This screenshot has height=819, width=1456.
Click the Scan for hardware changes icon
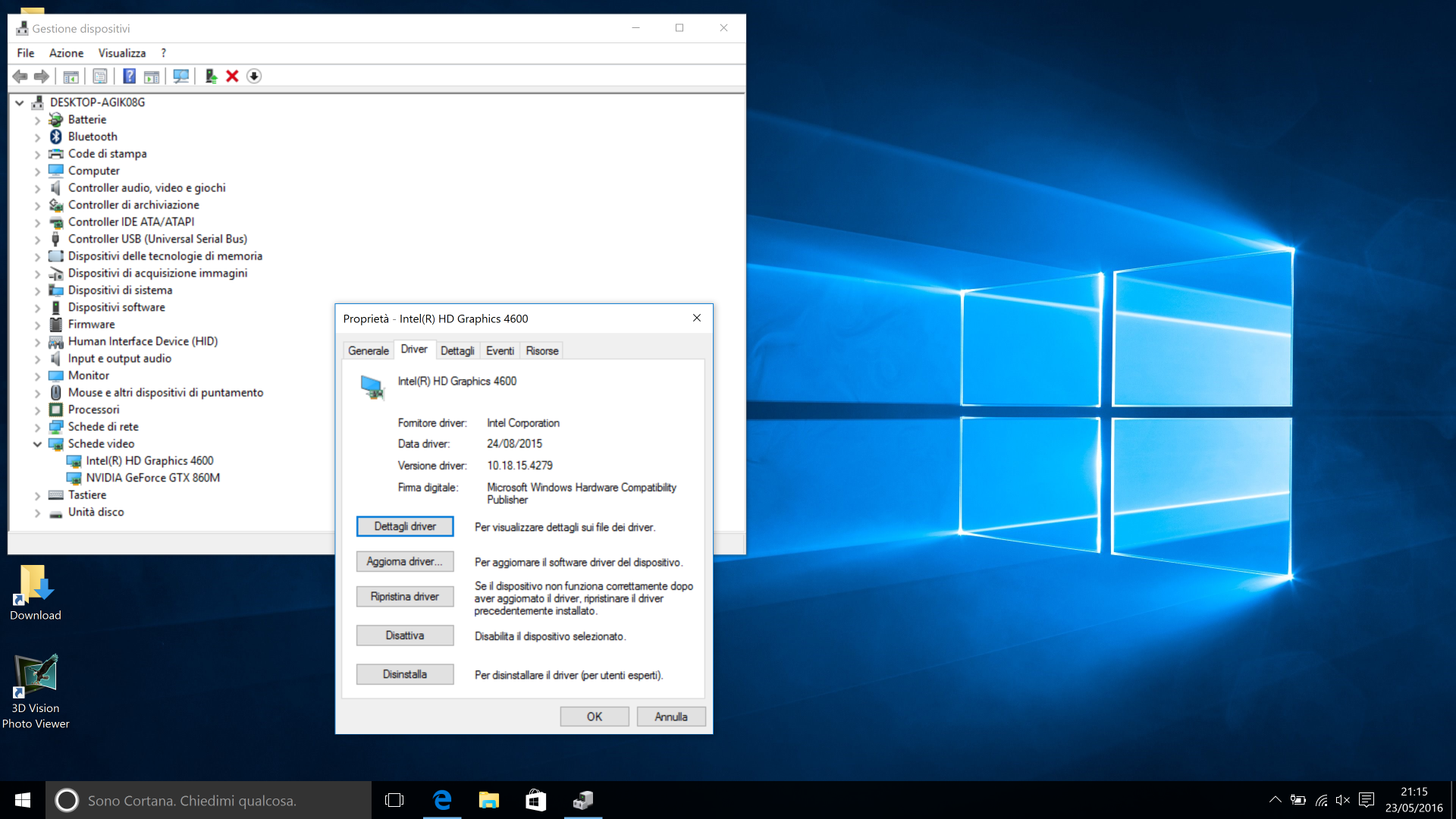[180, 76]
